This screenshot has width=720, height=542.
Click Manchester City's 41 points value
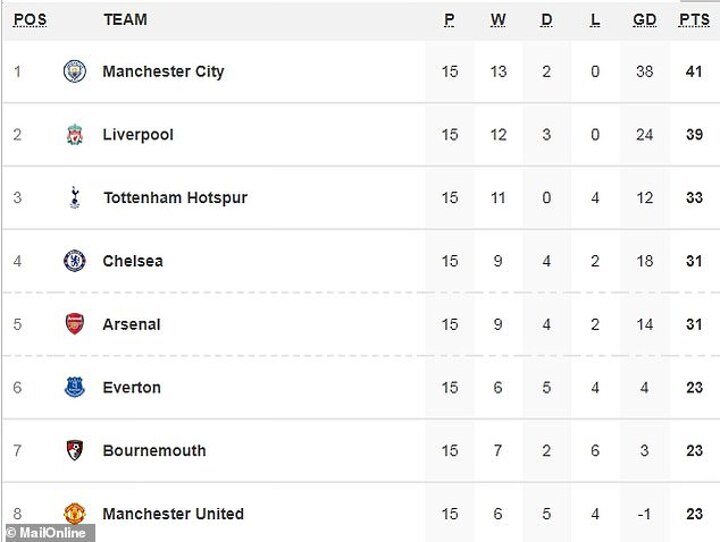click(x=694, y=72)
